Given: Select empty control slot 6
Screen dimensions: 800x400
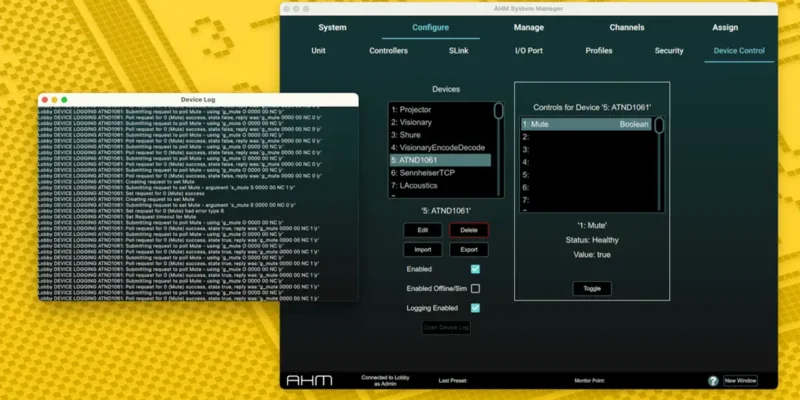Looking at the screenshot, I should pyautogui.click(x=586, y=187).
